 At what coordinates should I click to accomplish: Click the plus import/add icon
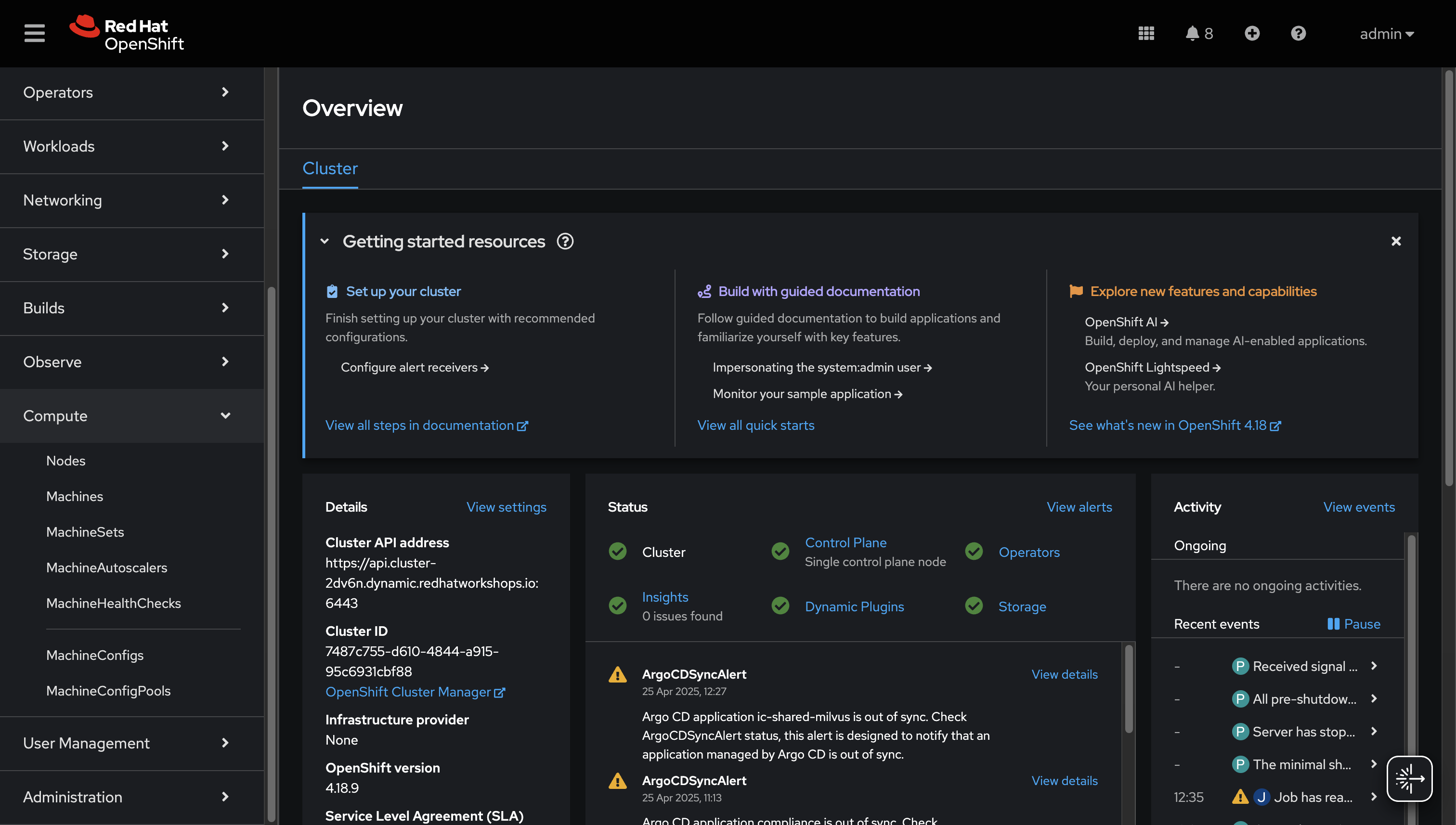(1252, 33)
